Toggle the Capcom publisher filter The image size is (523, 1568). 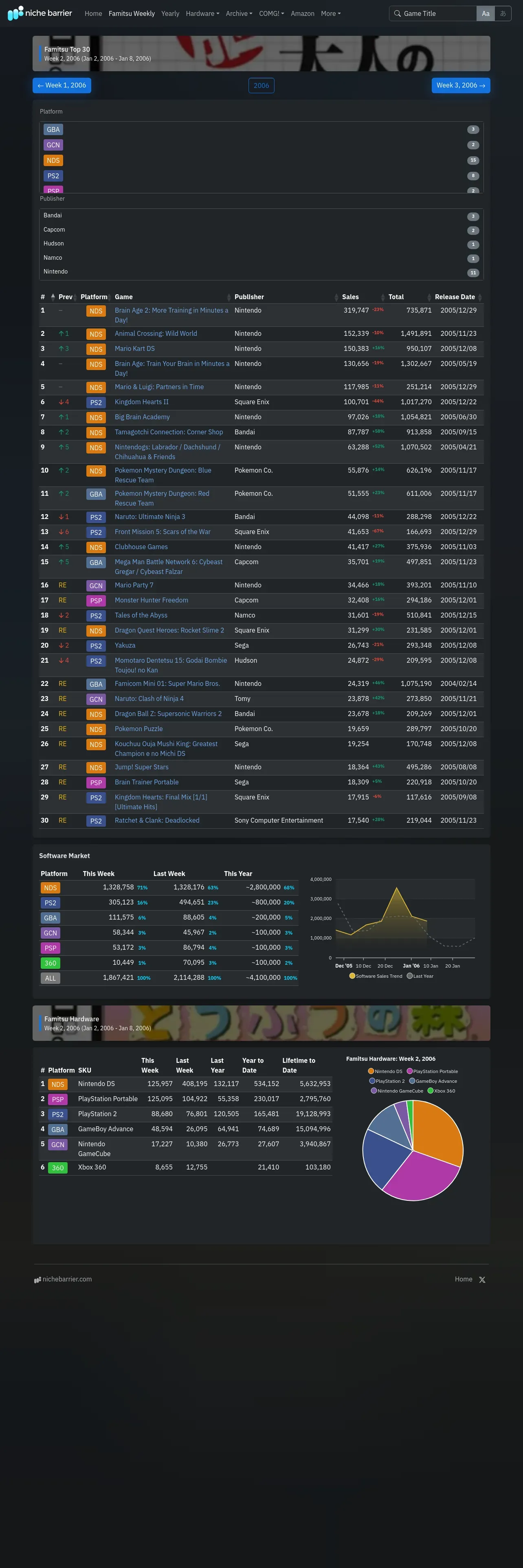pos(261,230)
